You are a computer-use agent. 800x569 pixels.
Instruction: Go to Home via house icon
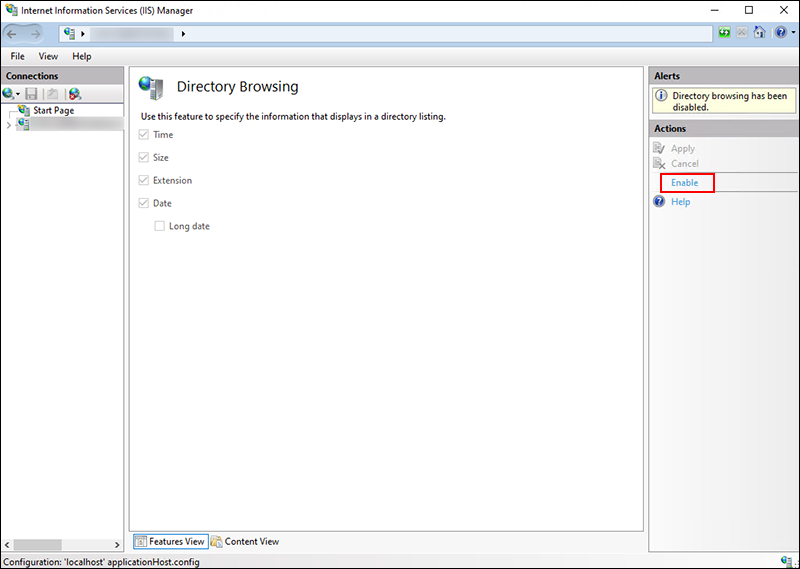760,33
